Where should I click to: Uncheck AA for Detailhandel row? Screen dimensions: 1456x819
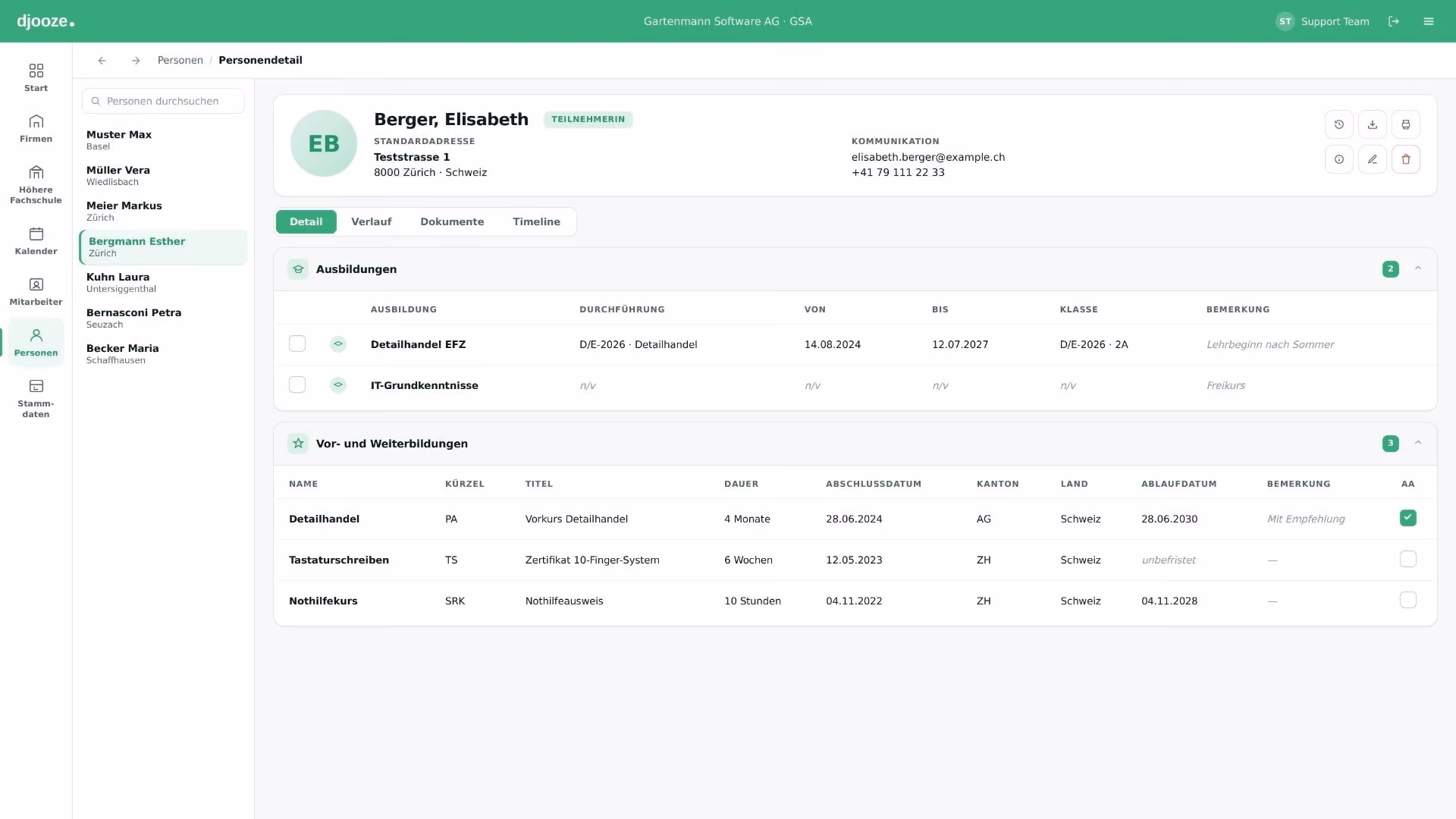click(1408, 519)
